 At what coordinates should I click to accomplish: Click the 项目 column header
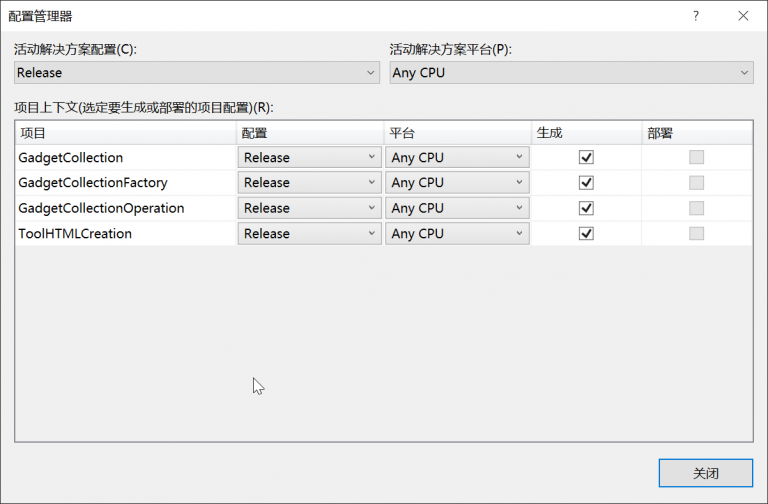pyautogui.click(x=125, y=132)
